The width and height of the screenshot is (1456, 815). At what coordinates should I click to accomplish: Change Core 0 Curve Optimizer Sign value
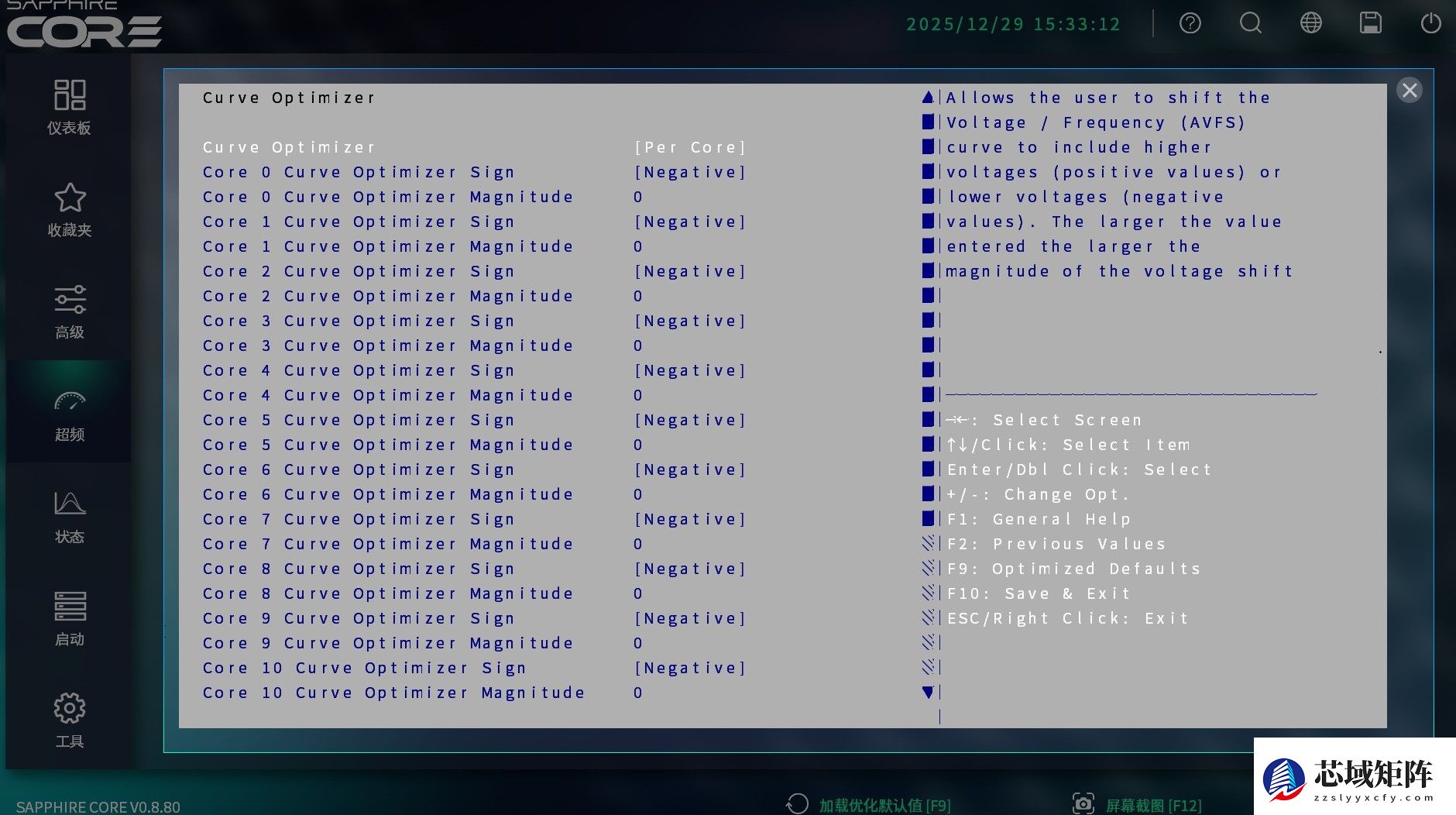pos(689,172)
